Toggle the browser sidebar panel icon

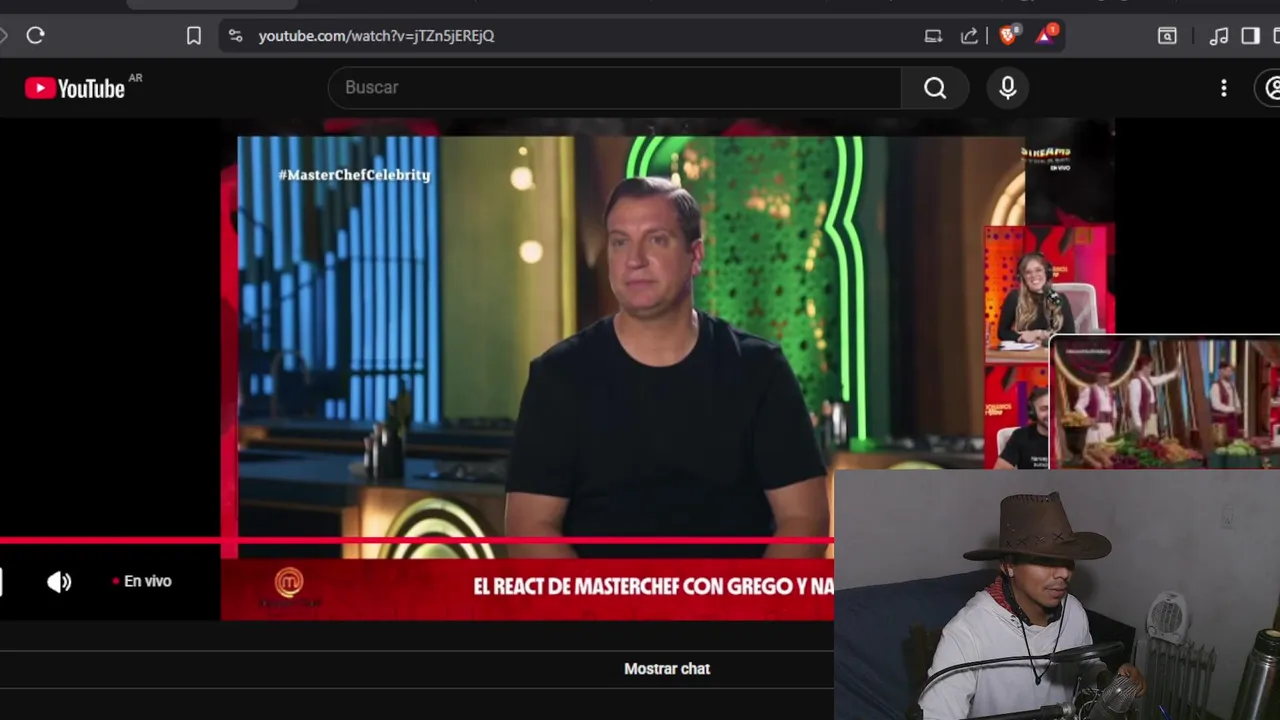coord(1250,36)
